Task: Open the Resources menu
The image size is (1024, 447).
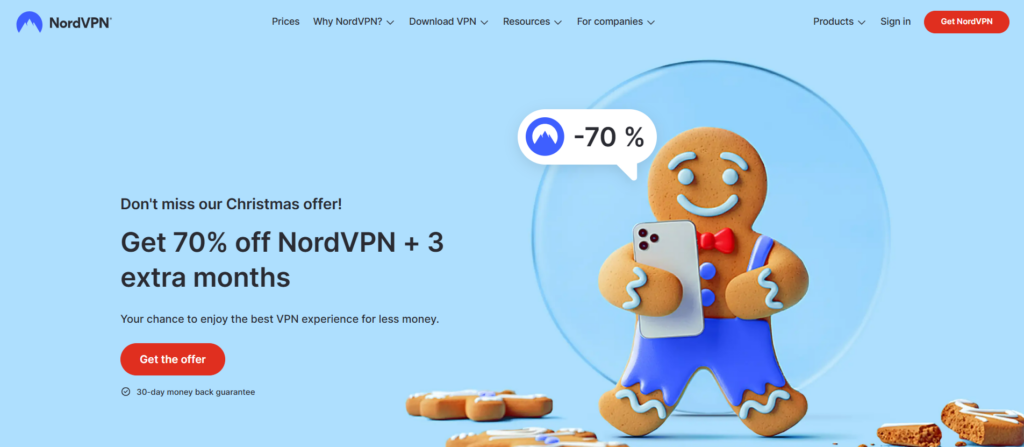Action: click(x=532, y=22)
